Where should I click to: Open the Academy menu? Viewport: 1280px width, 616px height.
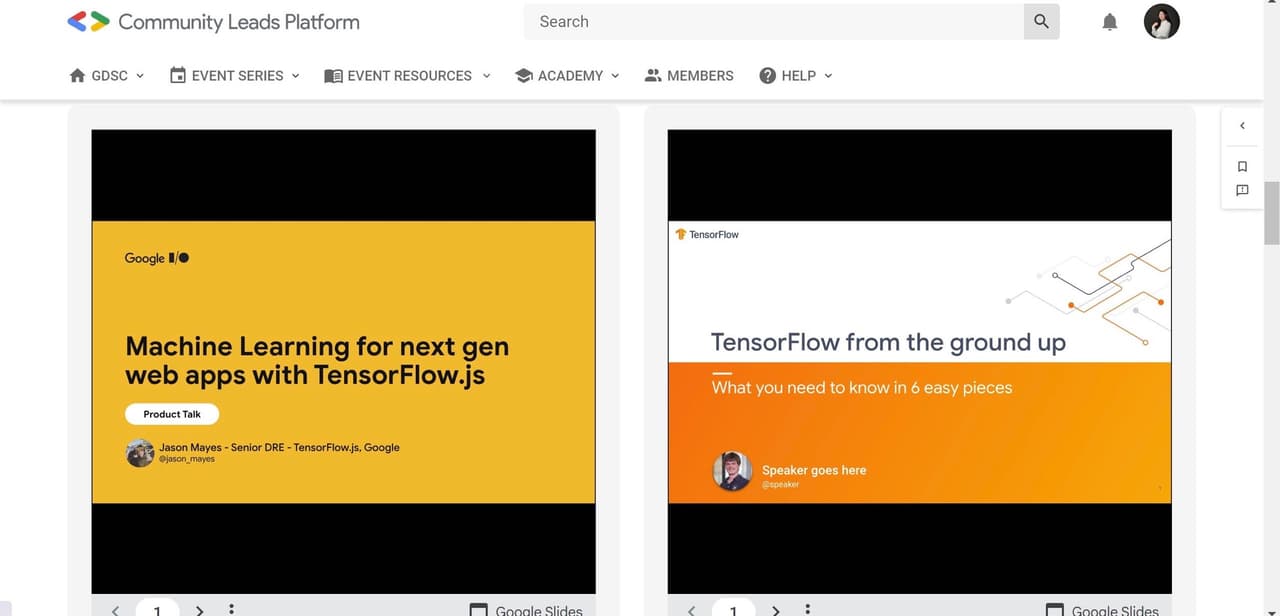click(567, 76)
